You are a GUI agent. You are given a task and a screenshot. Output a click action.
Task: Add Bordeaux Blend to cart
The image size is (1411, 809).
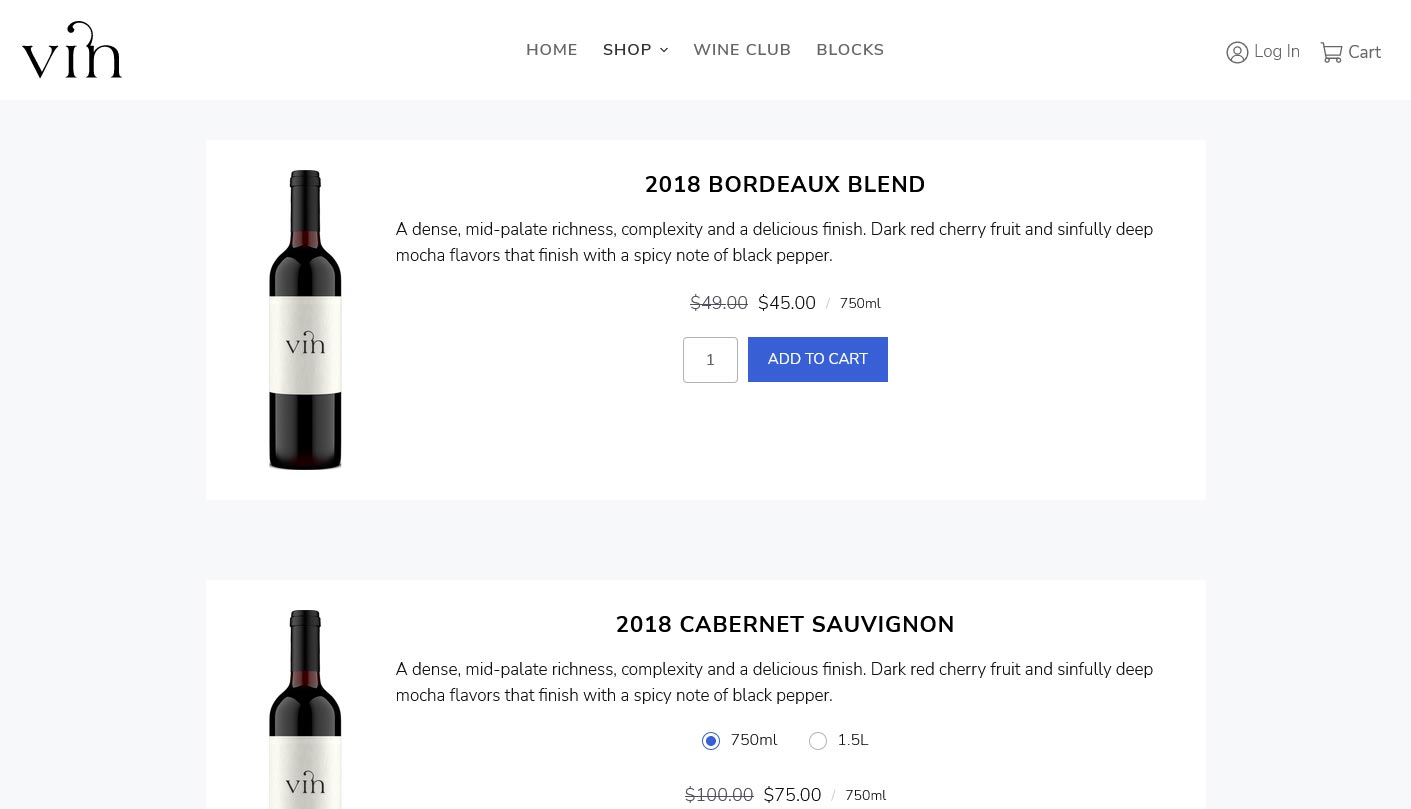(x=817, y=359)
